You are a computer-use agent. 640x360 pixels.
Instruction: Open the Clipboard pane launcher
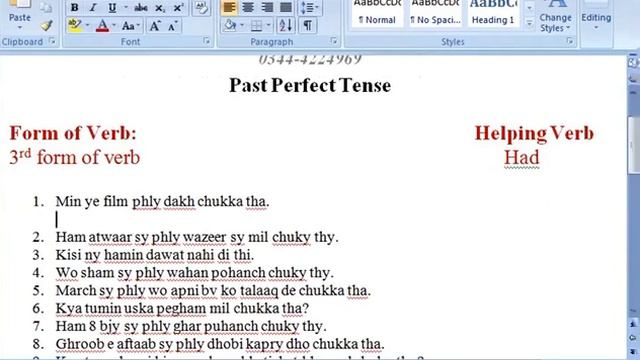pos(52,41)
